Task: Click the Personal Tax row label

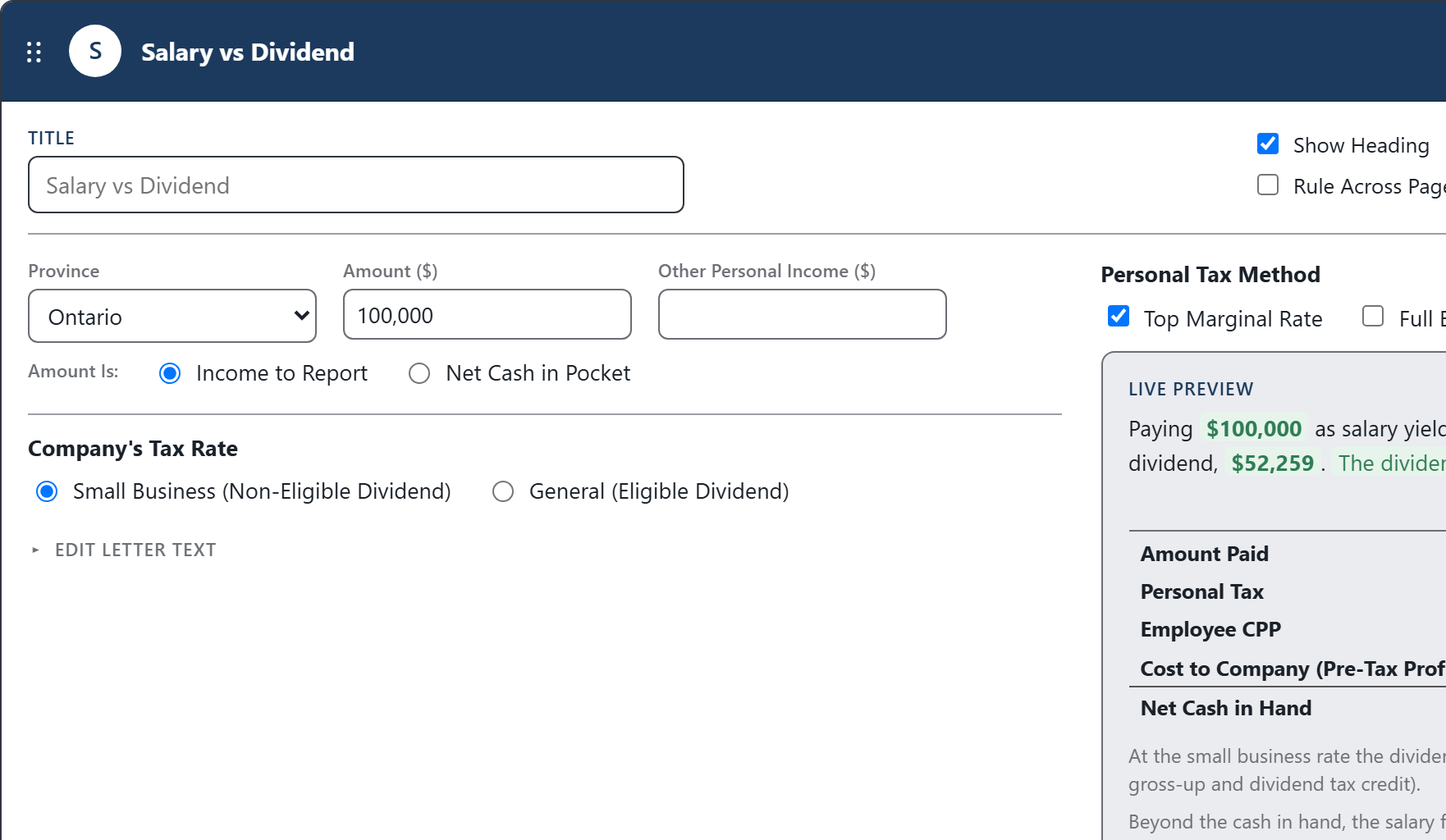Action: pyautogui.click(x=1202, y=591)
